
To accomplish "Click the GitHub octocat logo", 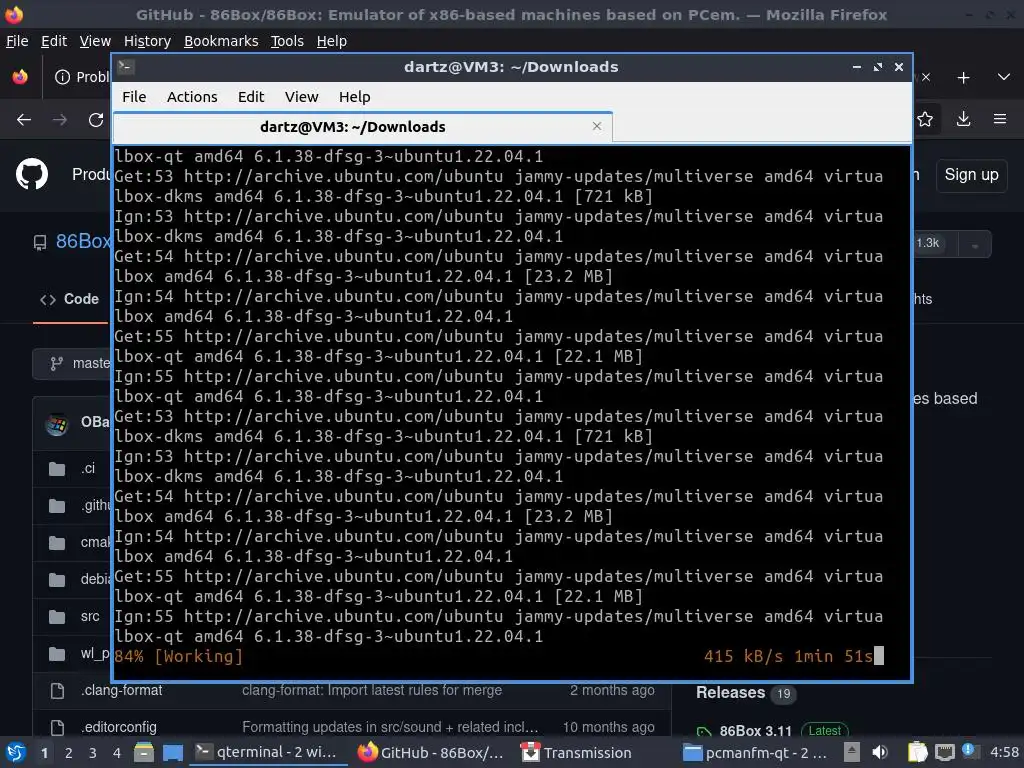I will click(x=32, y=174).
